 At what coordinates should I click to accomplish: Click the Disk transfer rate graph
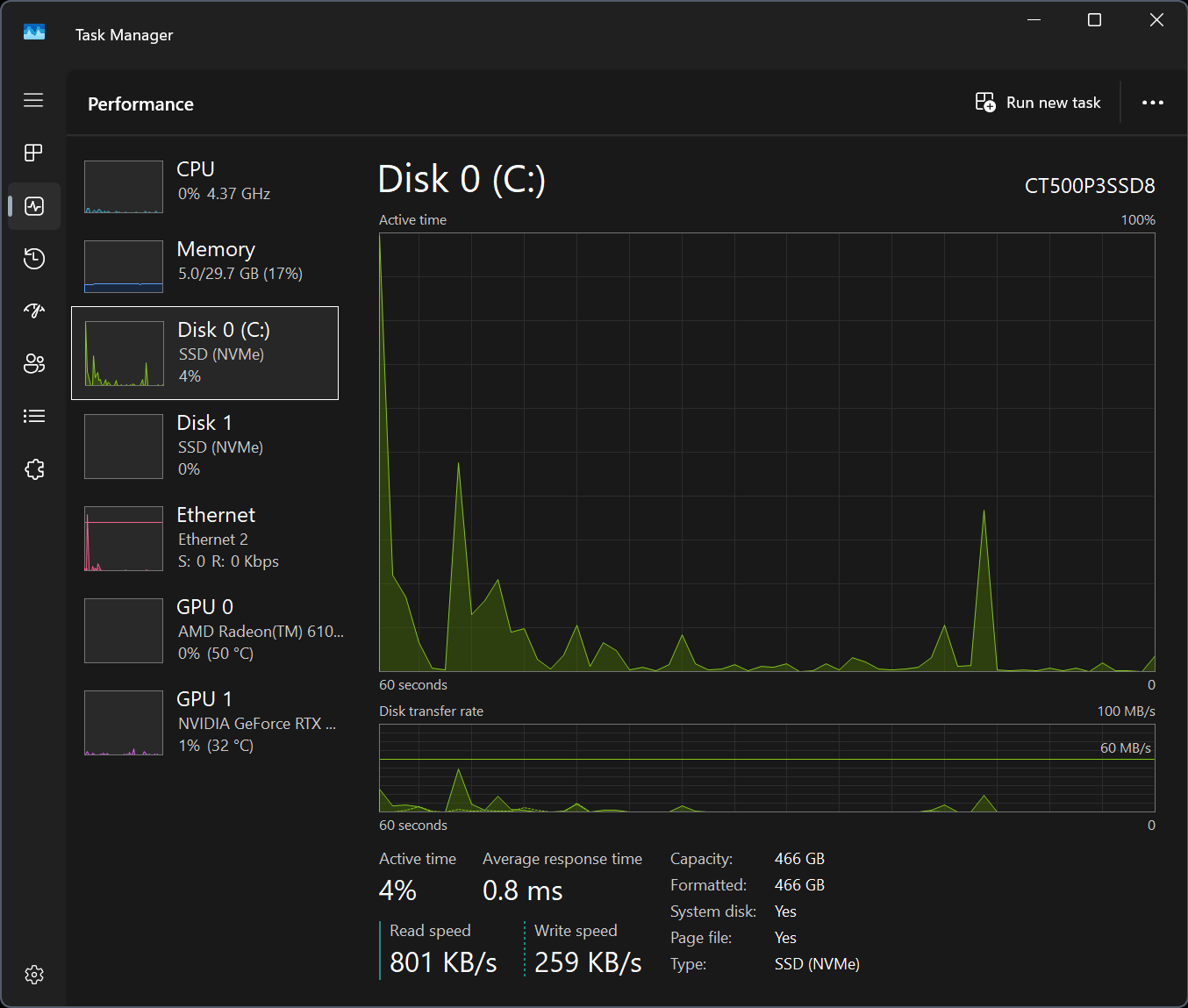coord(767,768)
